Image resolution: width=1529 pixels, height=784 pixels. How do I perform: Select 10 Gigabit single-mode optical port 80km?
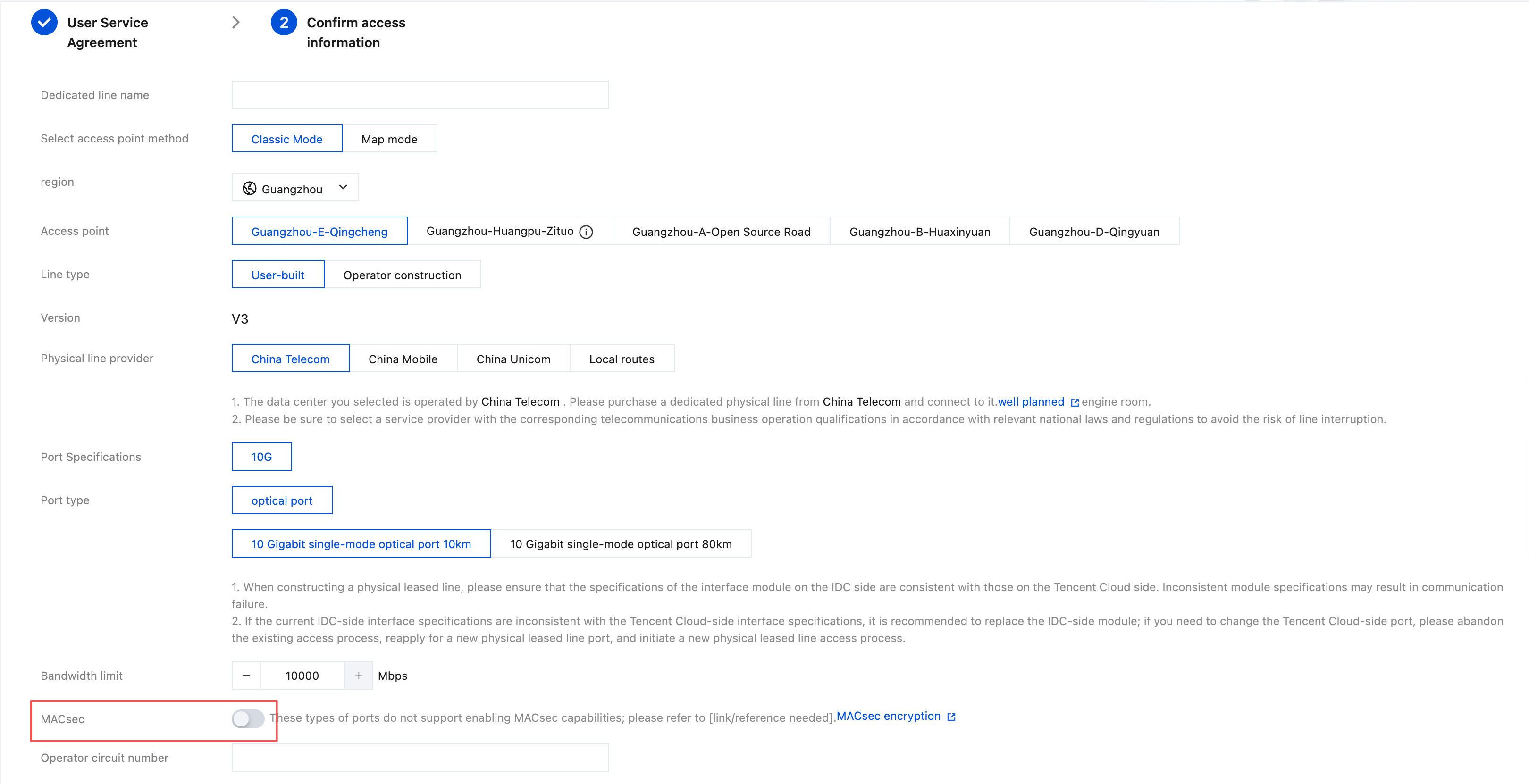620,543
